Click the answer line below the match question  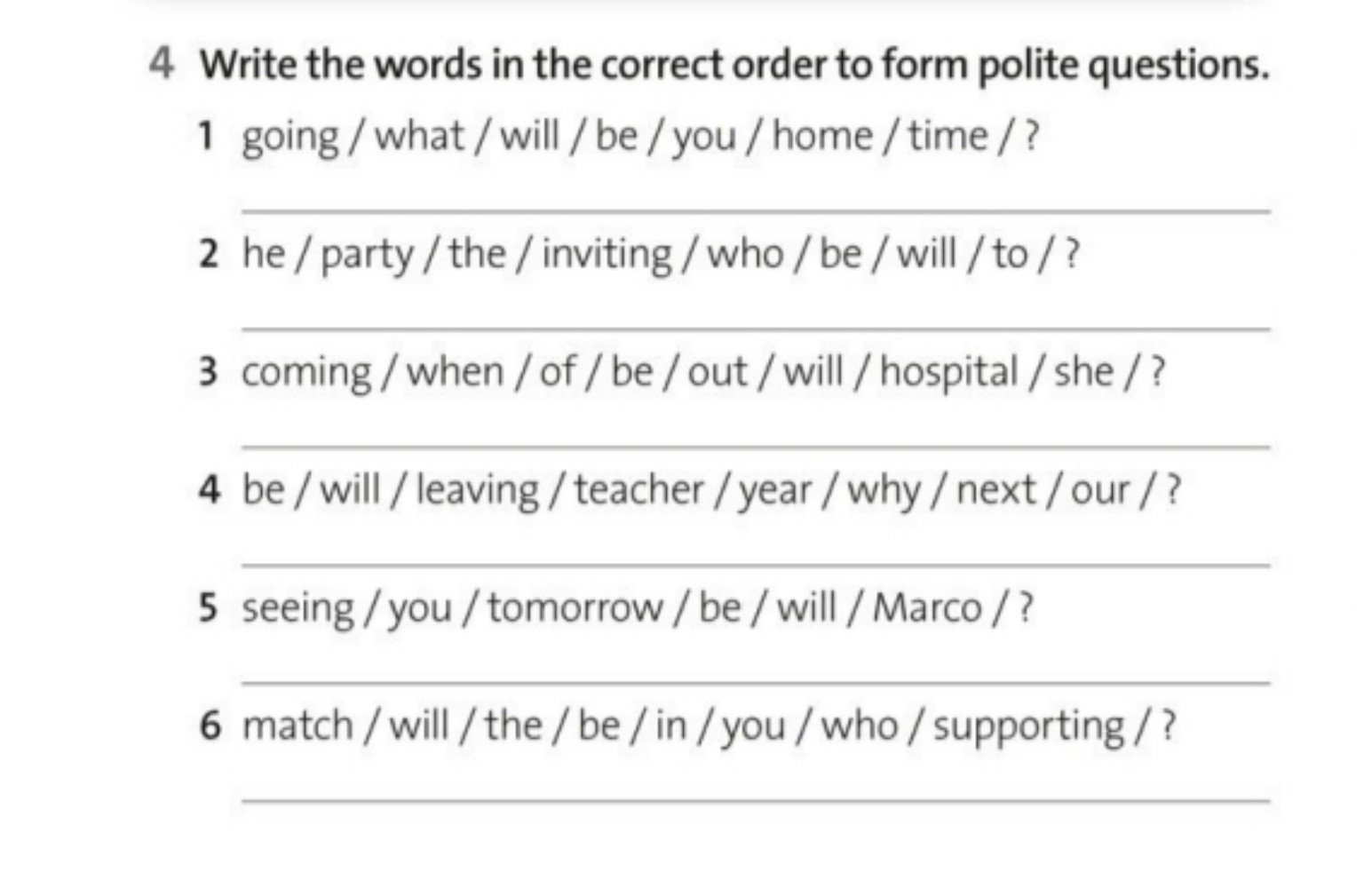(755, 799)
